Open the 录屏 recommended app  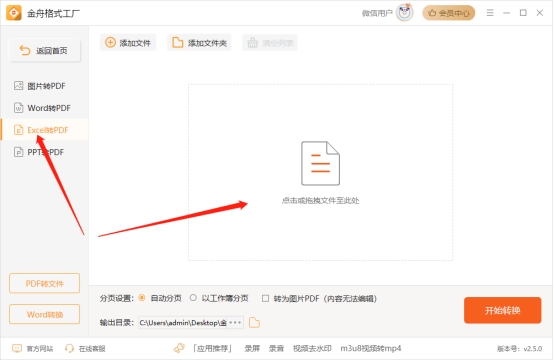(x=252, y=348)
